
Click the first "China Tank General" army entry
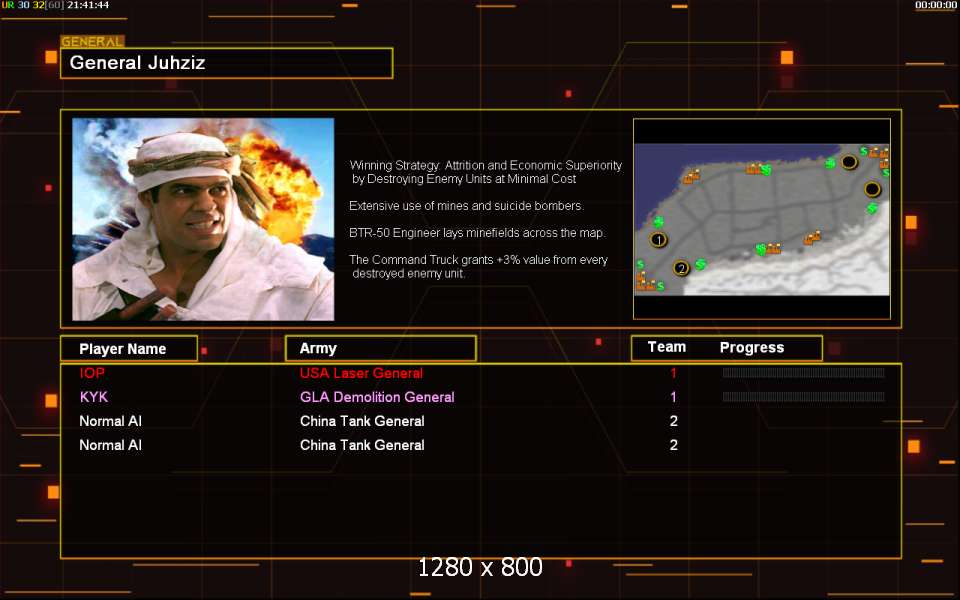362,421
